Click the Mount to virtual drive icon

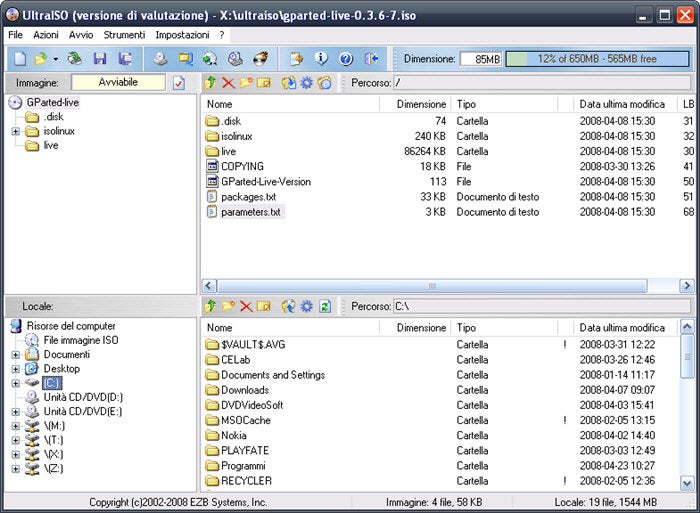(x=235, y=58)
